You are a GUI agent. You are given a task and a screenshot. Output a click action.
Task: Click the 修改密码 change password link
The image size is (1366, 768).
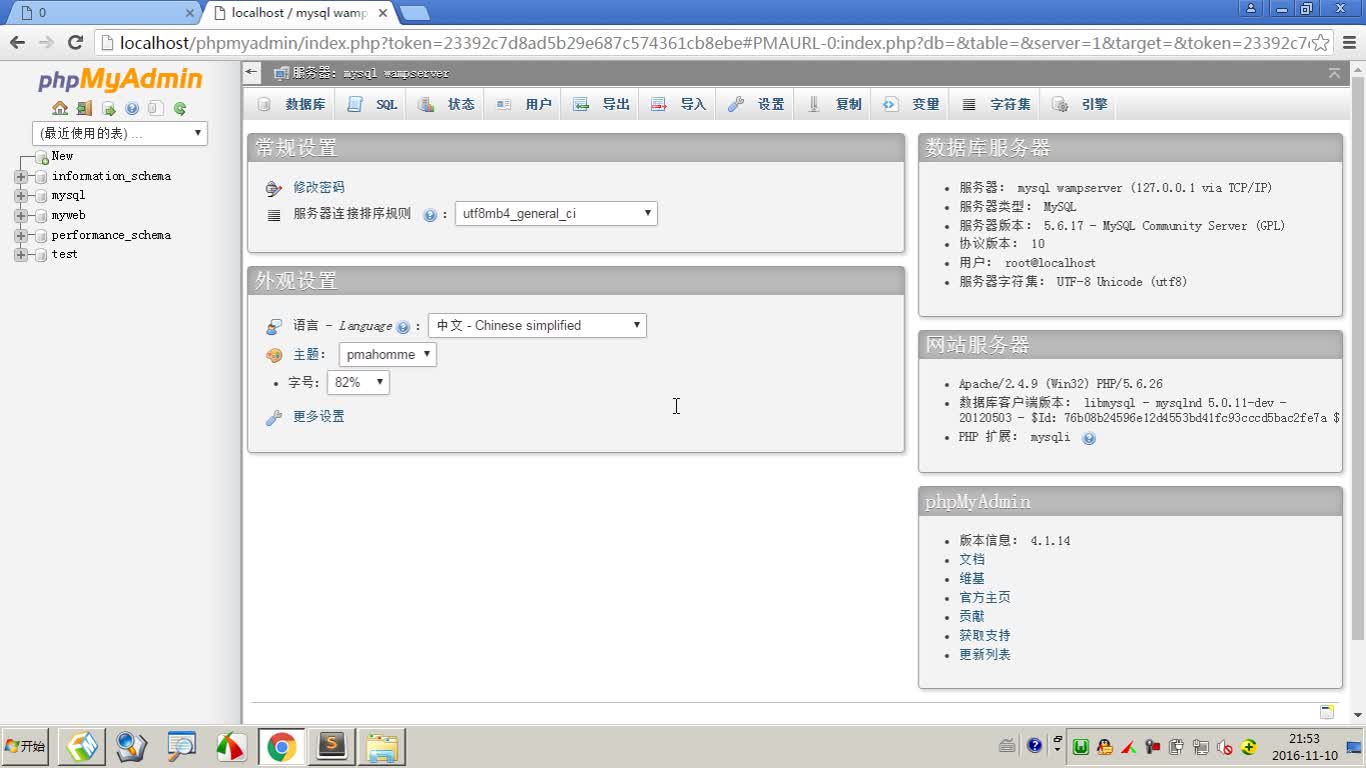(x=319, y=188)
